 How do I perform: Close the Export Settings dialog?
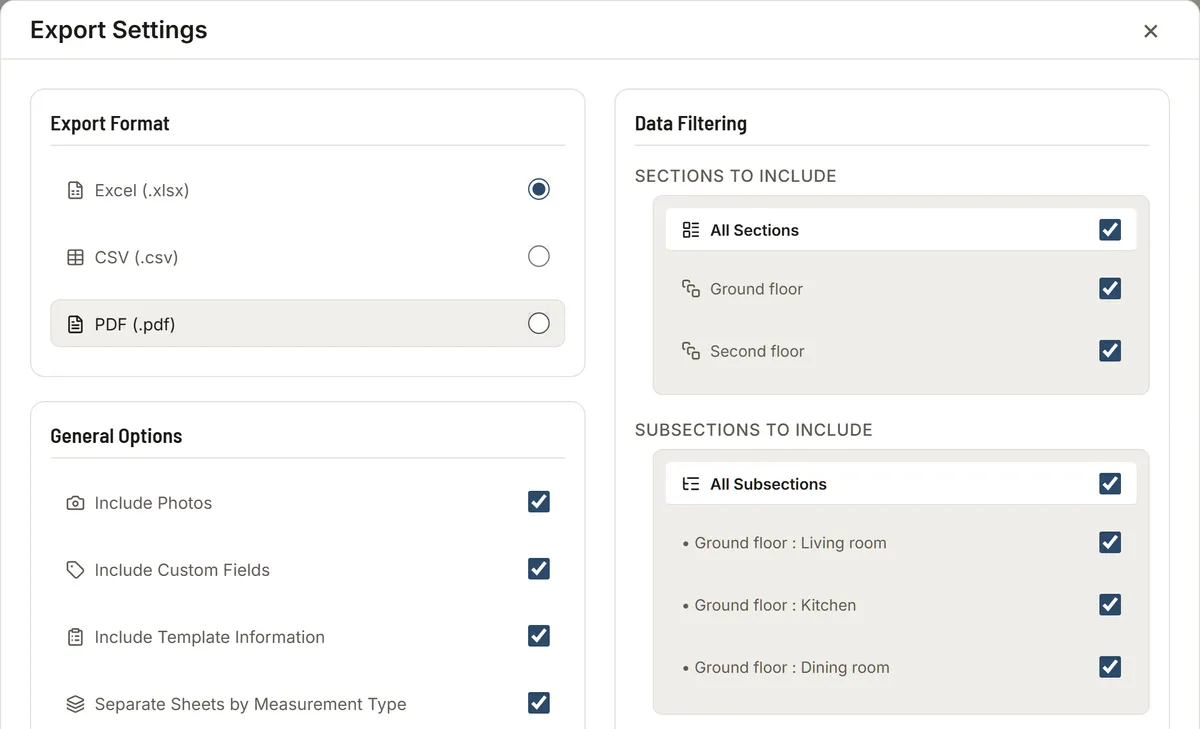pos(1151,31)
